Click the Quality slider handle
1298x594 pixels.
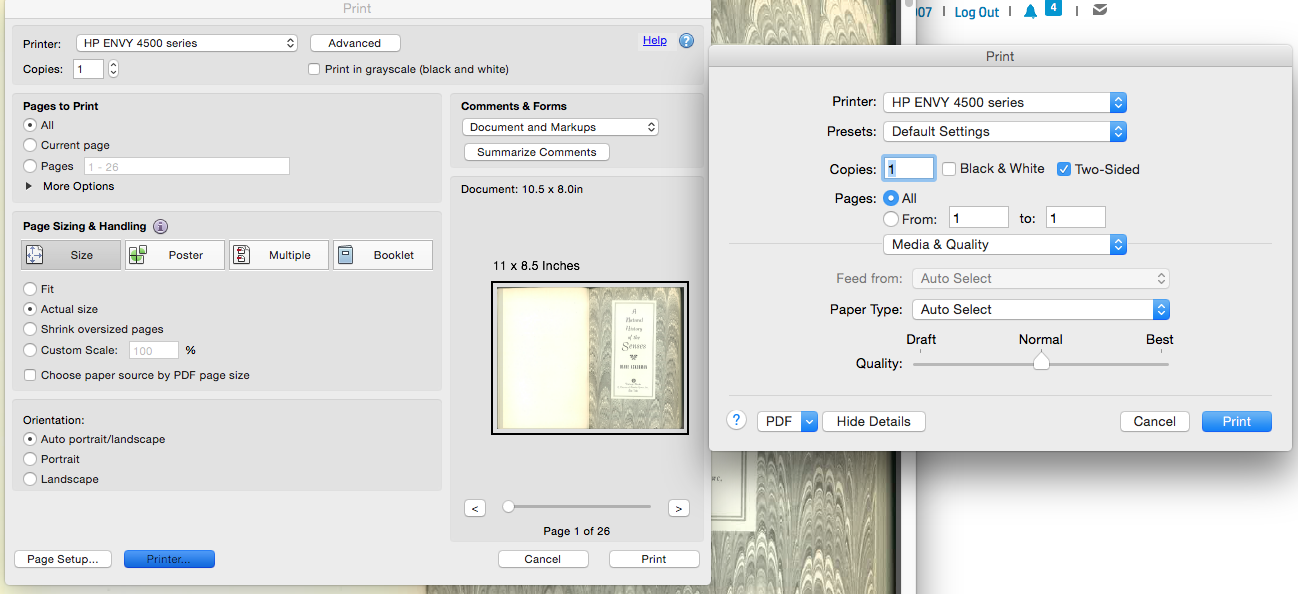point(1041,363)
